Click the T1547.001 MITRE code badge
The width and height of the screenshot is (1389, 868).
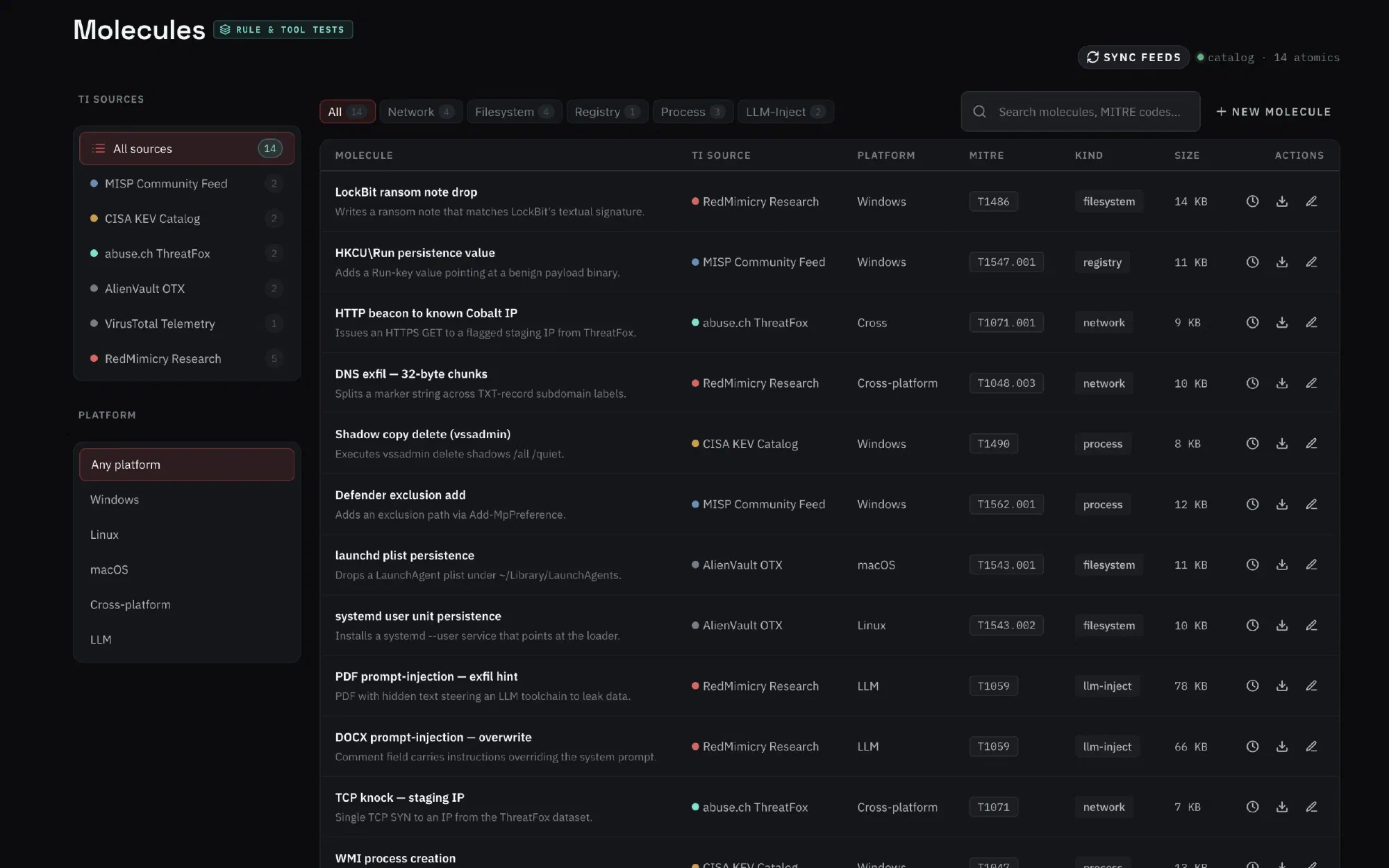point(1006,262)
